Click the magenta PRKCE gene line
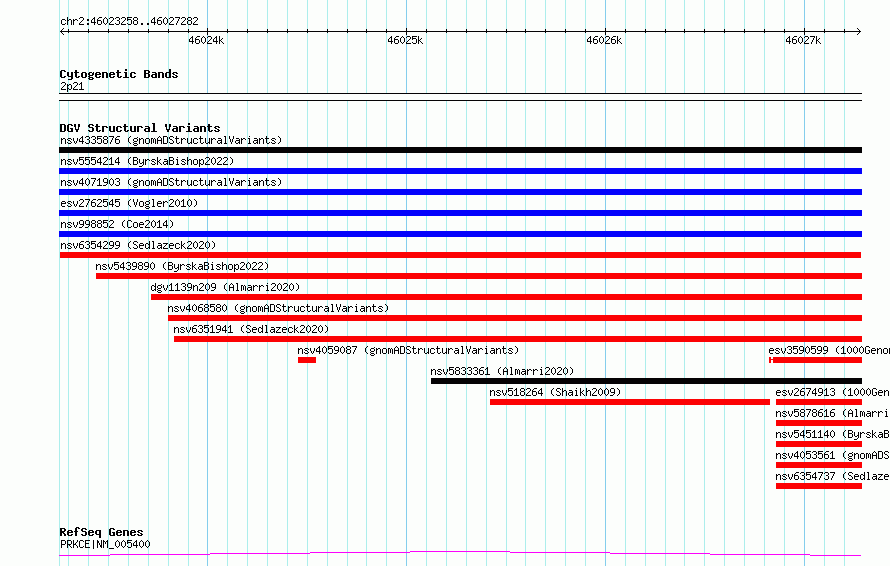Image resolution: width=890 pixels, height=566 pixels. pyautogui.click(x=460, y=554)
